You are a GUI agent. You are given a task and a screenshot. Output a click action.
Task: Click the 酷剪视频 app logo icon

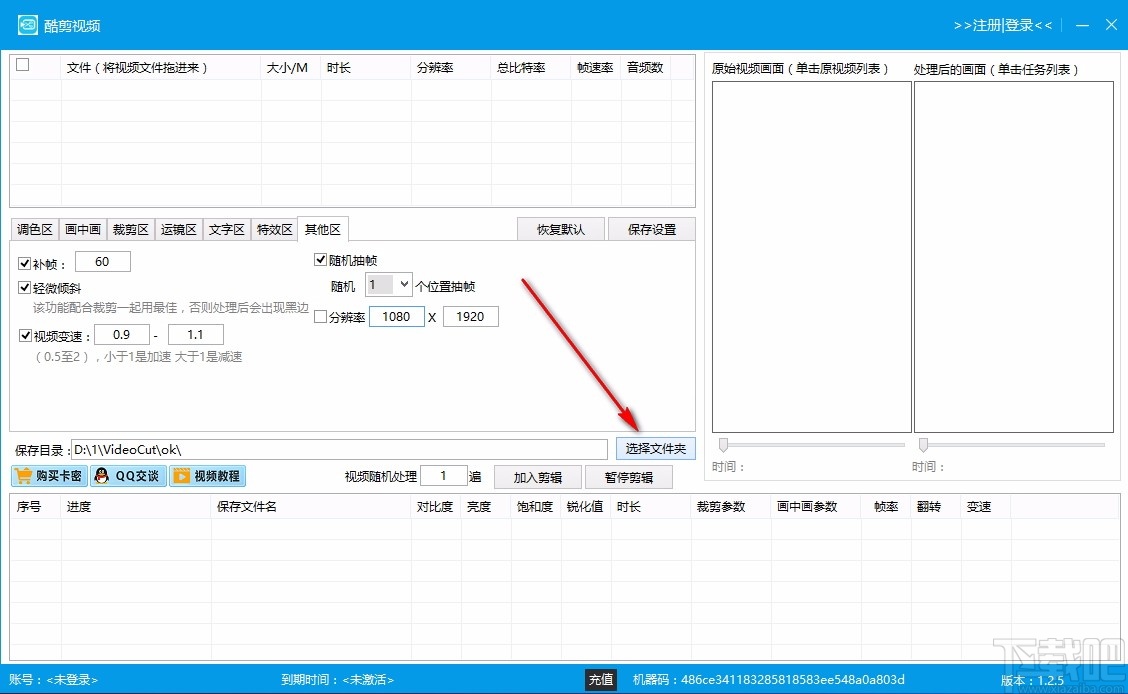(x=27, y=25)
